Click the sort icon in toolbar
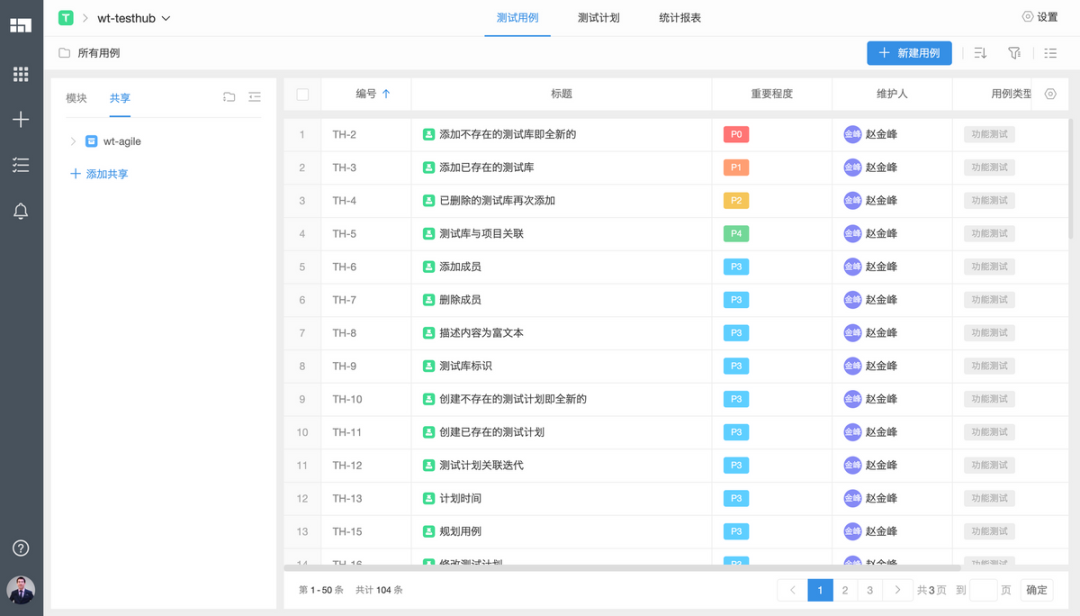The image size is (1080, 616). (981, 53)
